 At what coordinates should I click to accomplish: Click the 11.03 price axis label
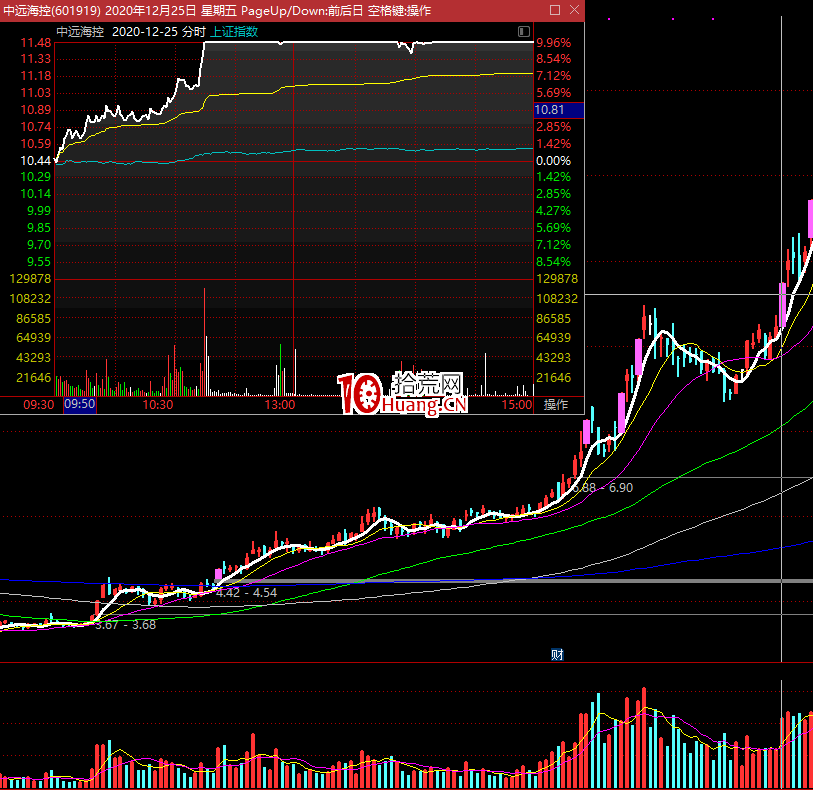click(36, 93)
